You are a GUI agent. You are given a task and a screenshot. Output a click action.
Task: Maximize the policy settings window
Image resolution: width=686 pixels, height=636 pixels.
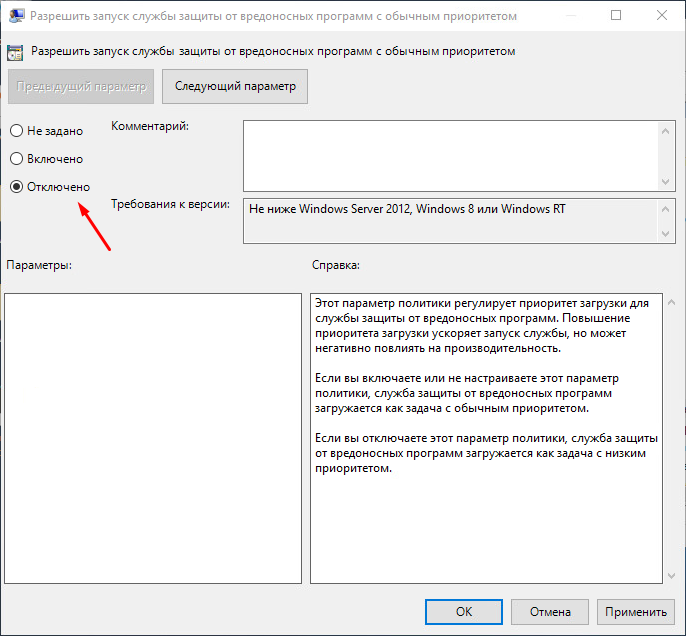(x=615, y=16)
